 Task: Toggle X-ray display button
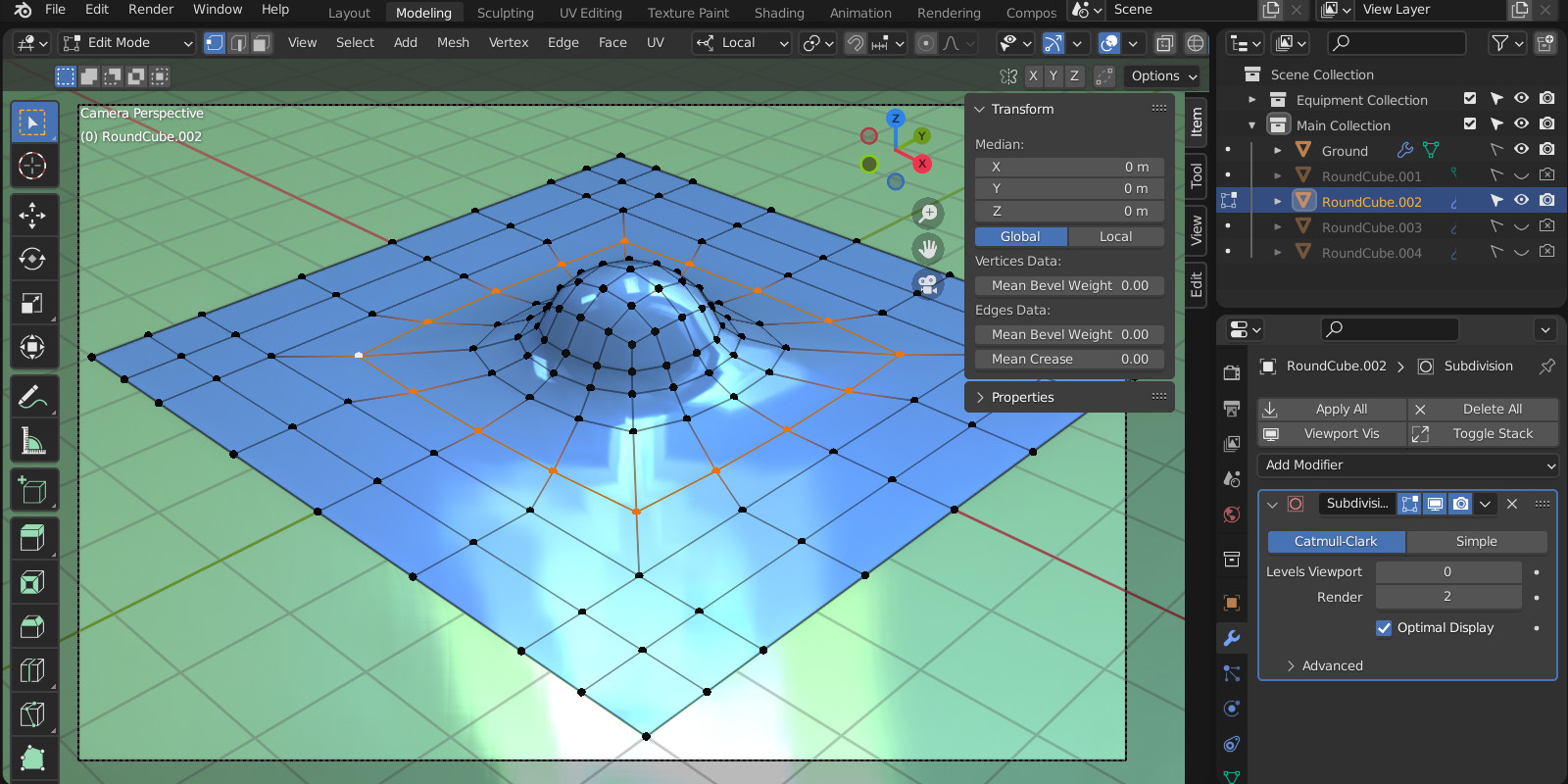(1164, 43)
